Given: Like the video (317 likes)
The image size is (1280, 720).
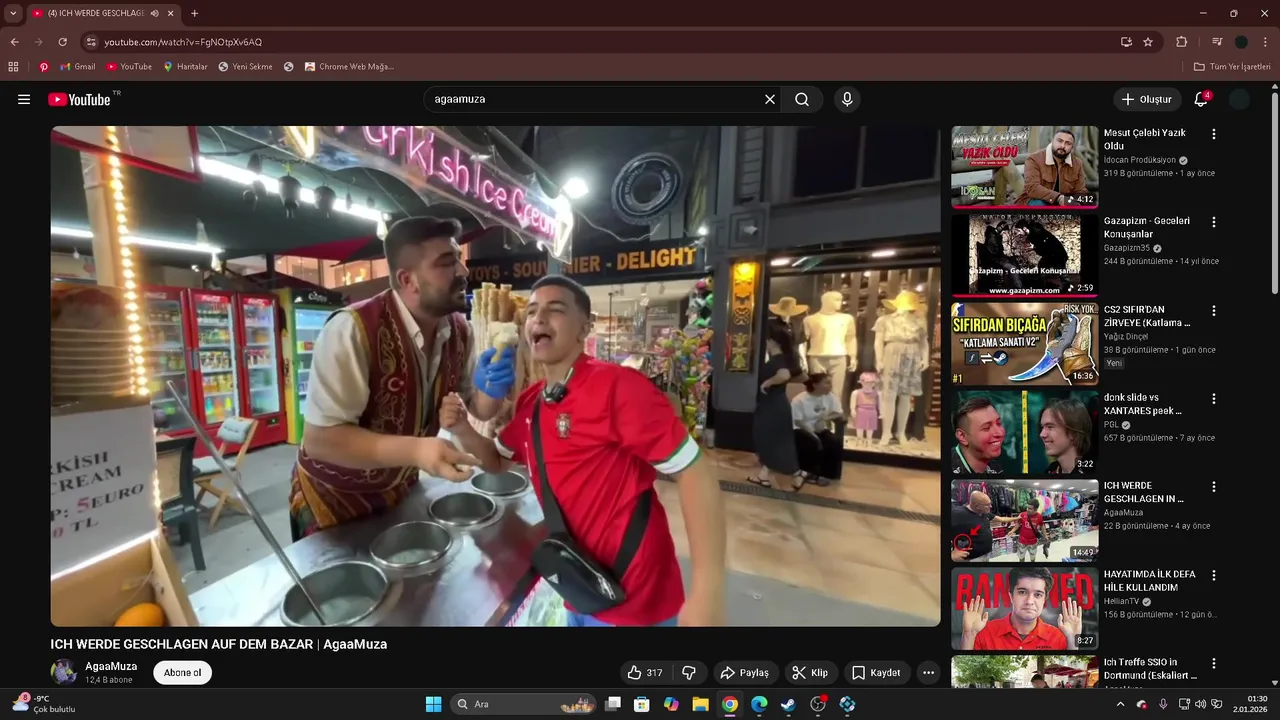Looking at the screenshot, I should 645,673.
